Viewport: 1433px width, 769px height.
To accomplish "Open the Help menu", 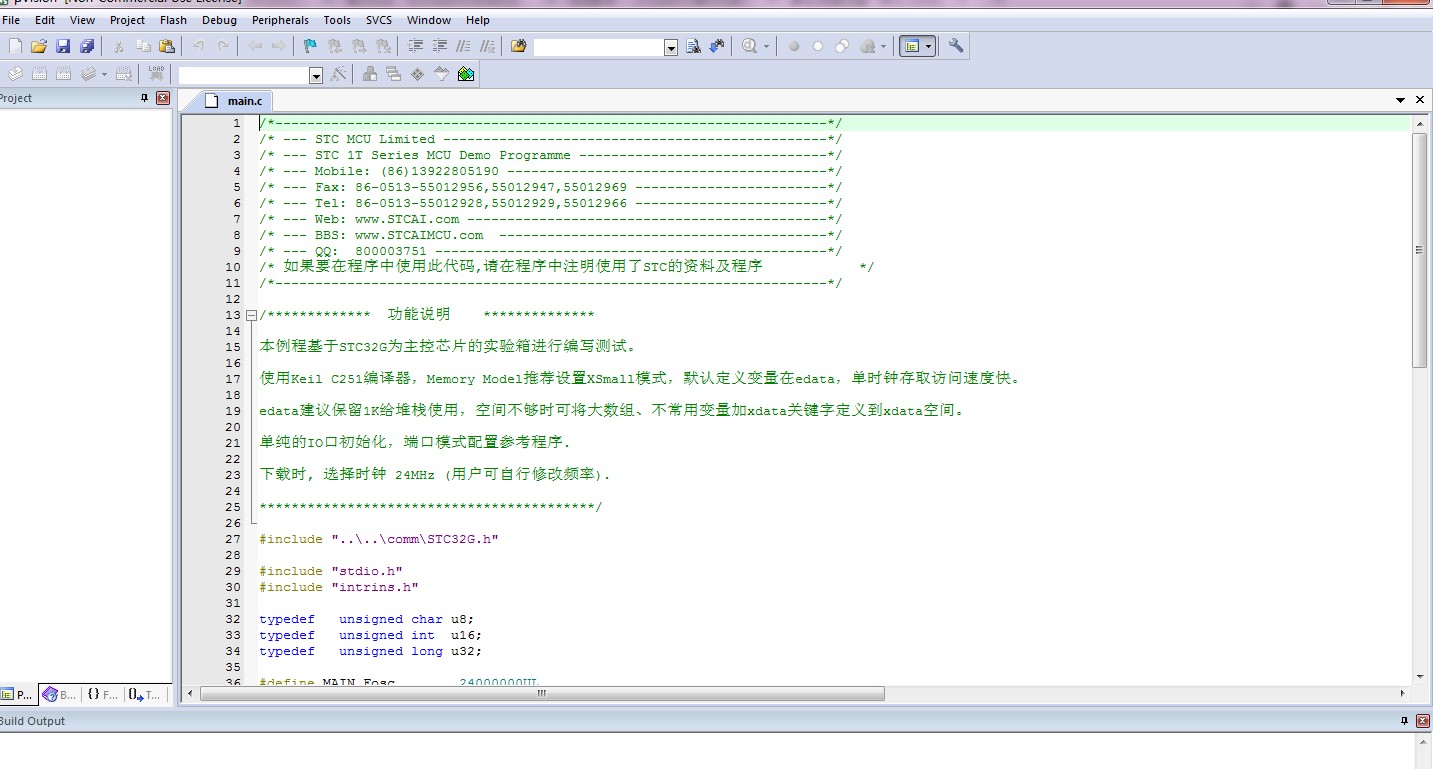I will tap(478, 20).
